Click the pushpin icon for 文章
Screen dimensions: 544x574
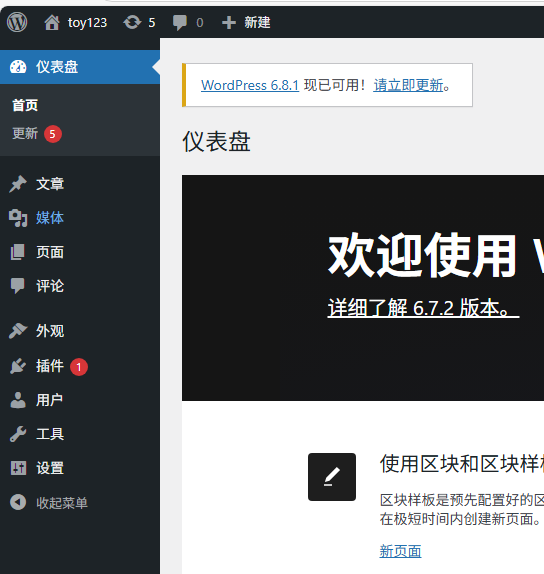tap(18, 184)
